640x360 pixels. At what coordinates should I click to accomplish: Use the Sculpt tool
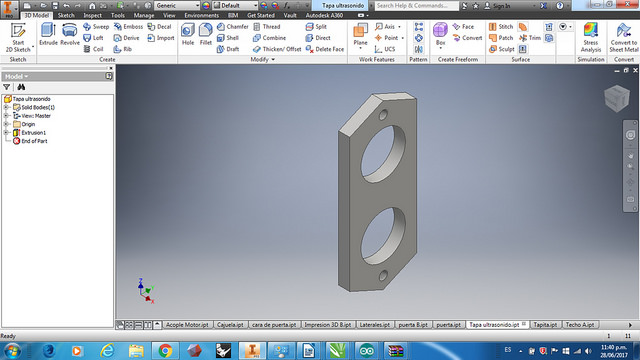(502, 49)
